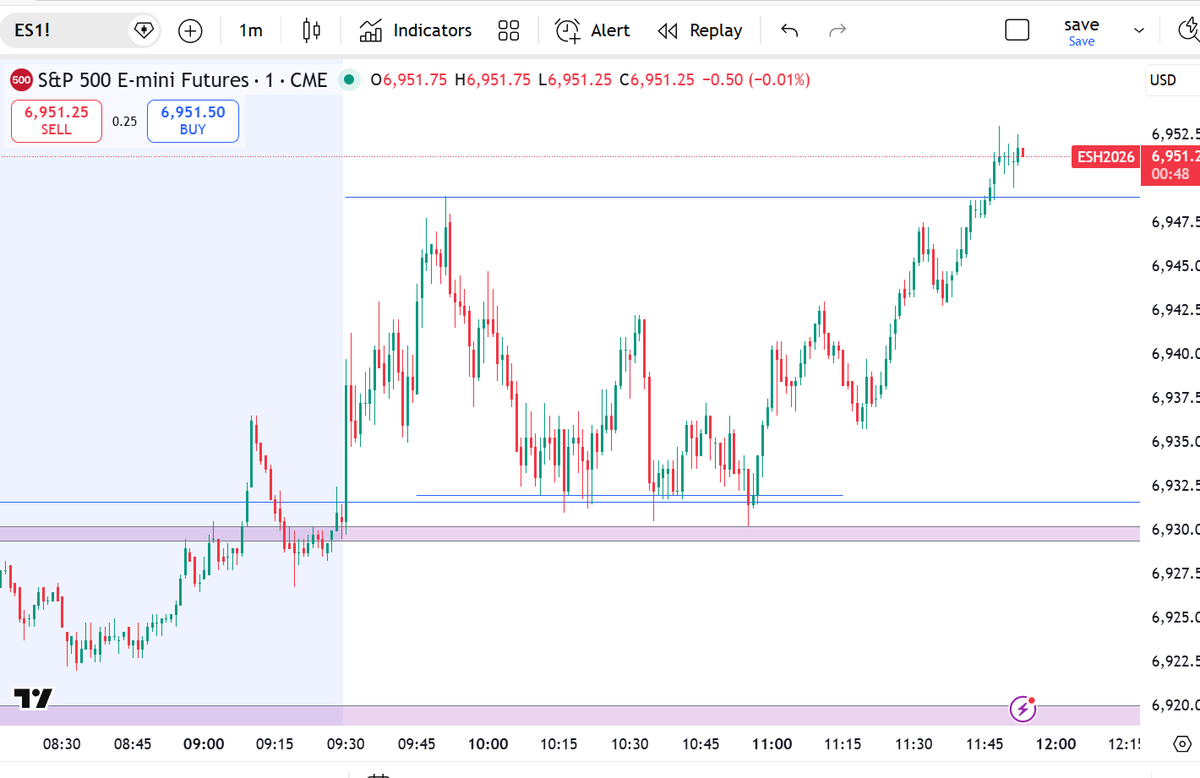Click the countdown timer 00:48 label
Viewport: 1200px width, 778px height.
click(1169, 173)
